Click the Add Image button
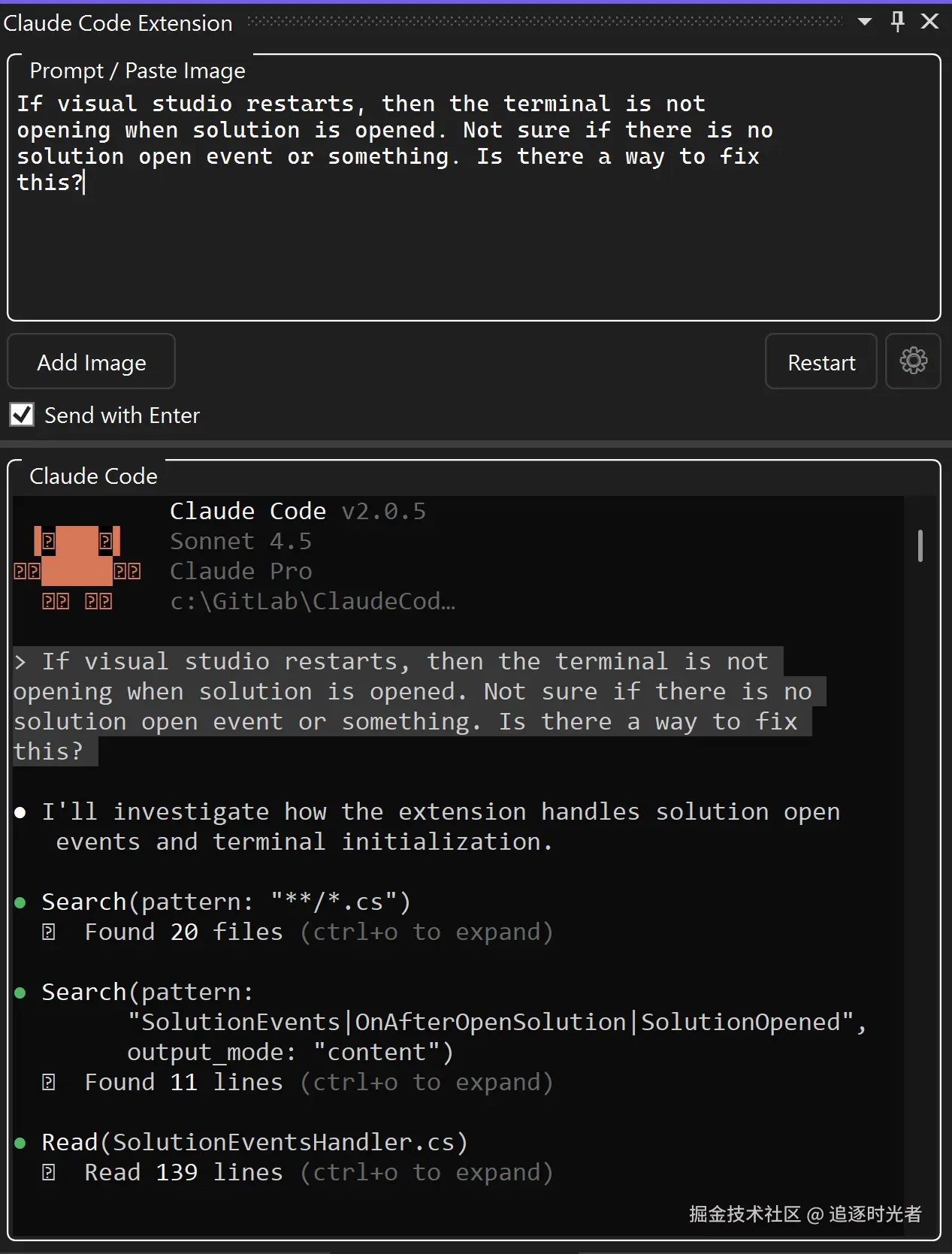952x1254 pixels. [x=91, y=362]
